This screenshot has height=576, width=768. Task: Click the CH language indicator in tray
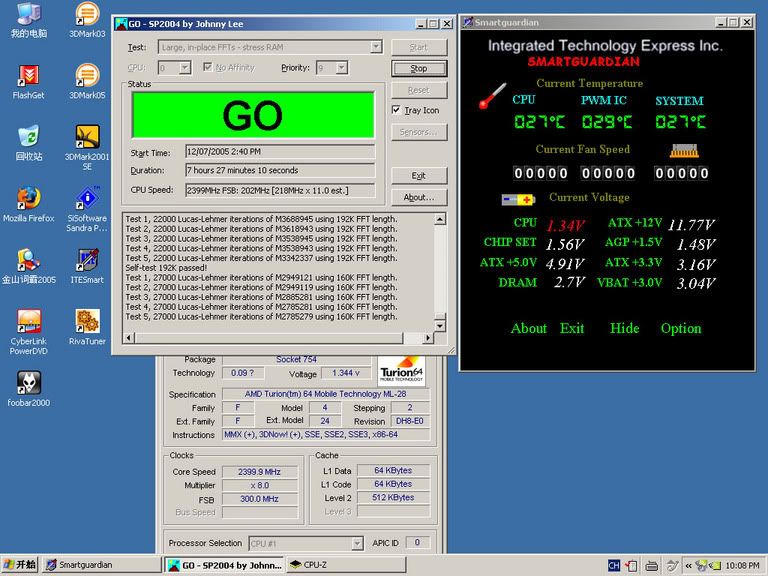coord(614,565)
